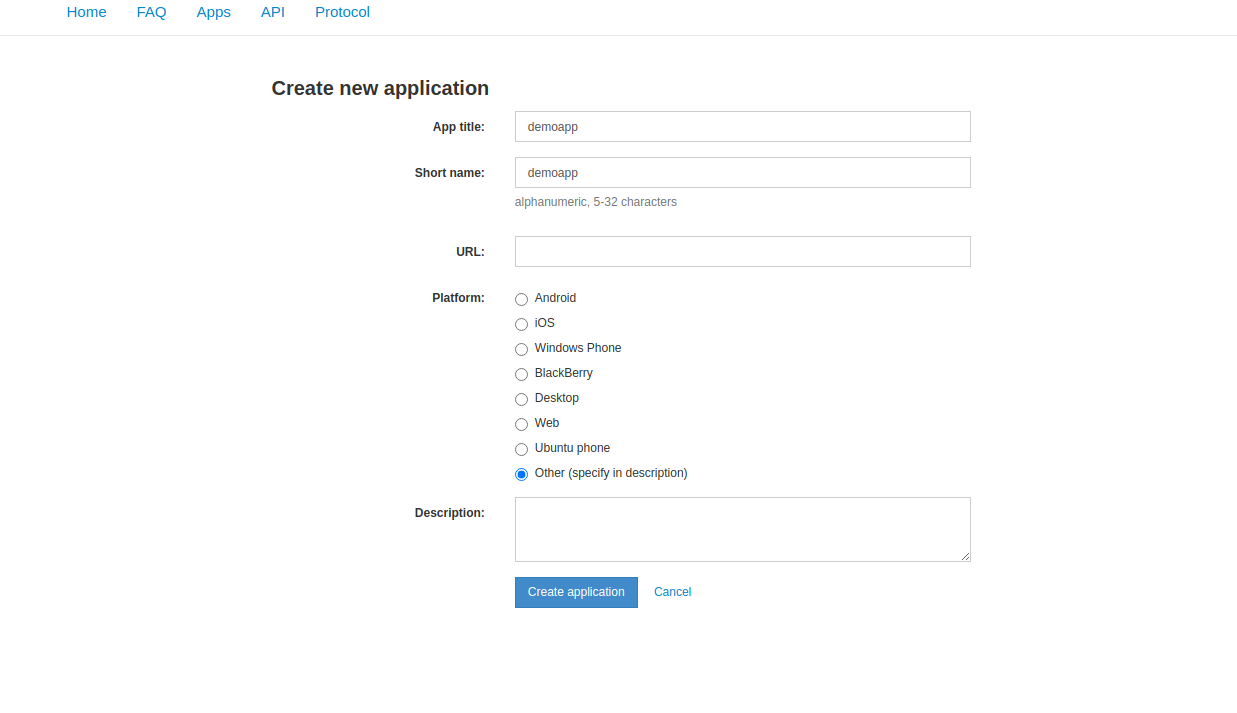The height and width of the screenshot is (713, 1237).
Task: Click inside the Description text area
Action: pyautogui.click(x=742, y=529)
